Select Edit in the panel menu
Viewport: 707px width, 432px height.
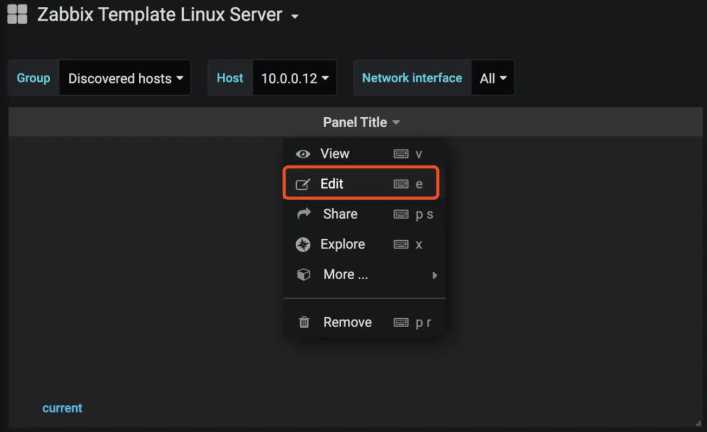coord(361,184)
